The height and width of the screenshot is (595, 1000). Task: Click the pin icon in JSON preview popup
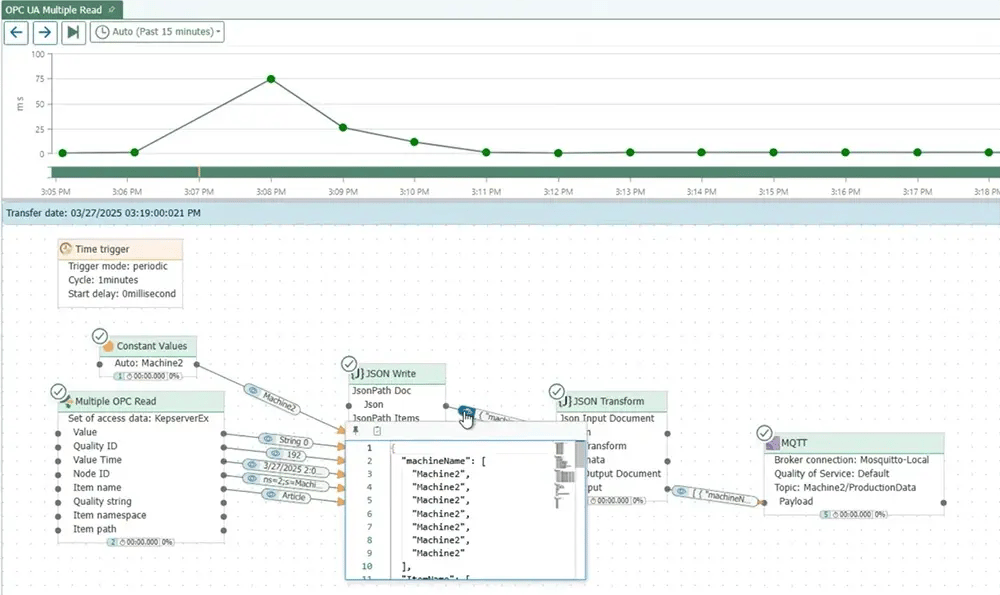pos(356,431)
